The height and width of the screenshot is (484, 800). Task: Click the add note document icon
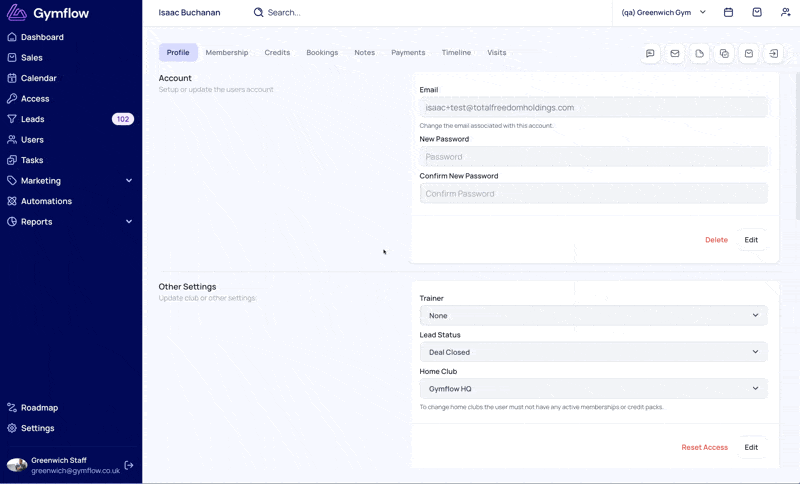click(x=699, y=54)
